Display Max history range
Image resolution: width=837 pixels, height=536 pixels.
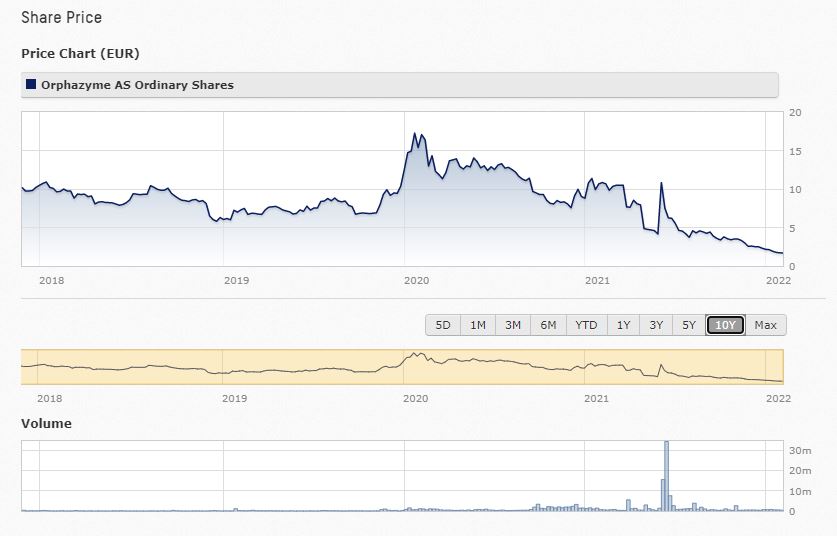(765, 325)
